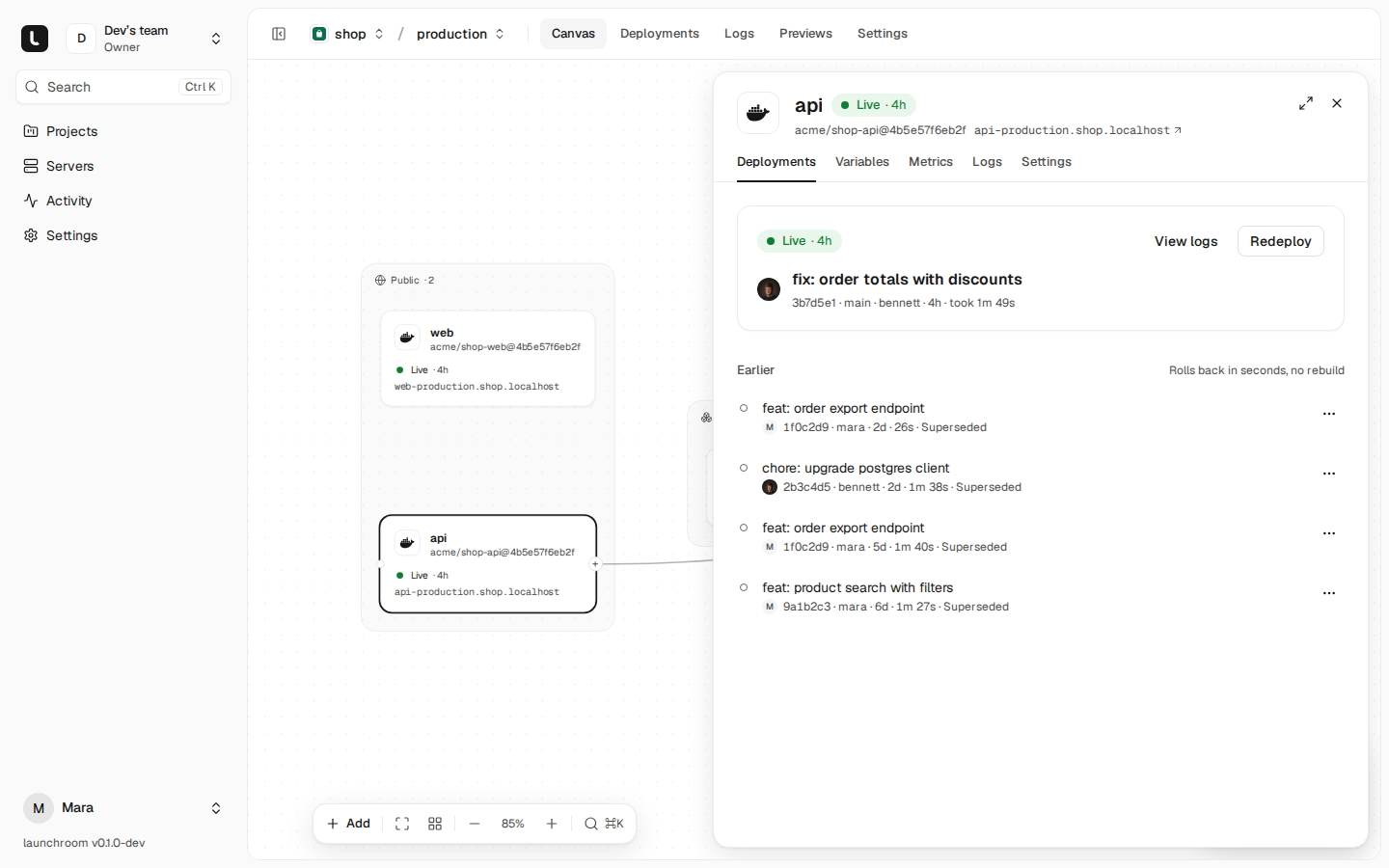Open the Settings tab in api panel
This screenshot has height=868, width=1389.
1047,162
